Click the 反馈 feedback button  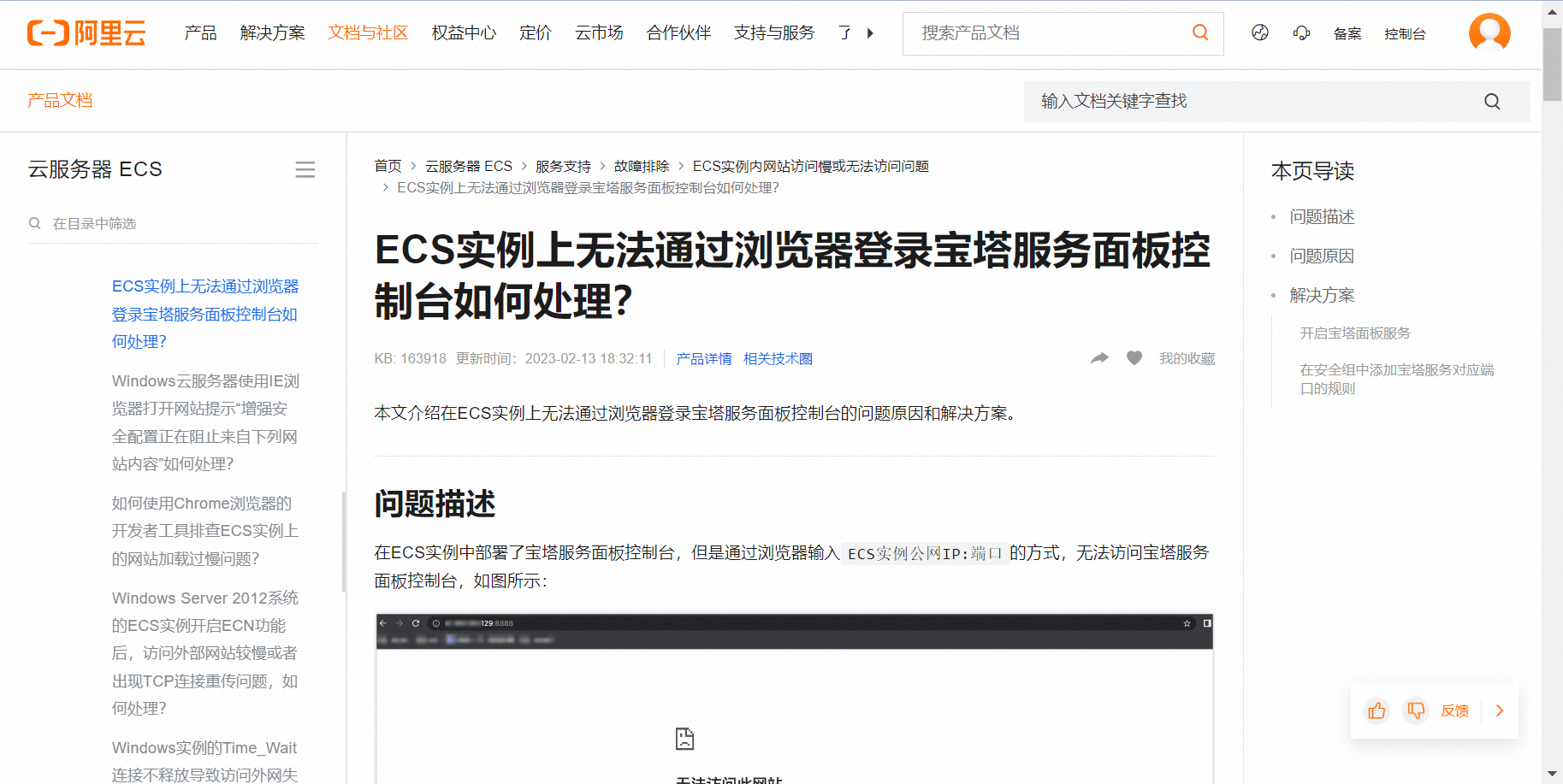click(1454, 710)
